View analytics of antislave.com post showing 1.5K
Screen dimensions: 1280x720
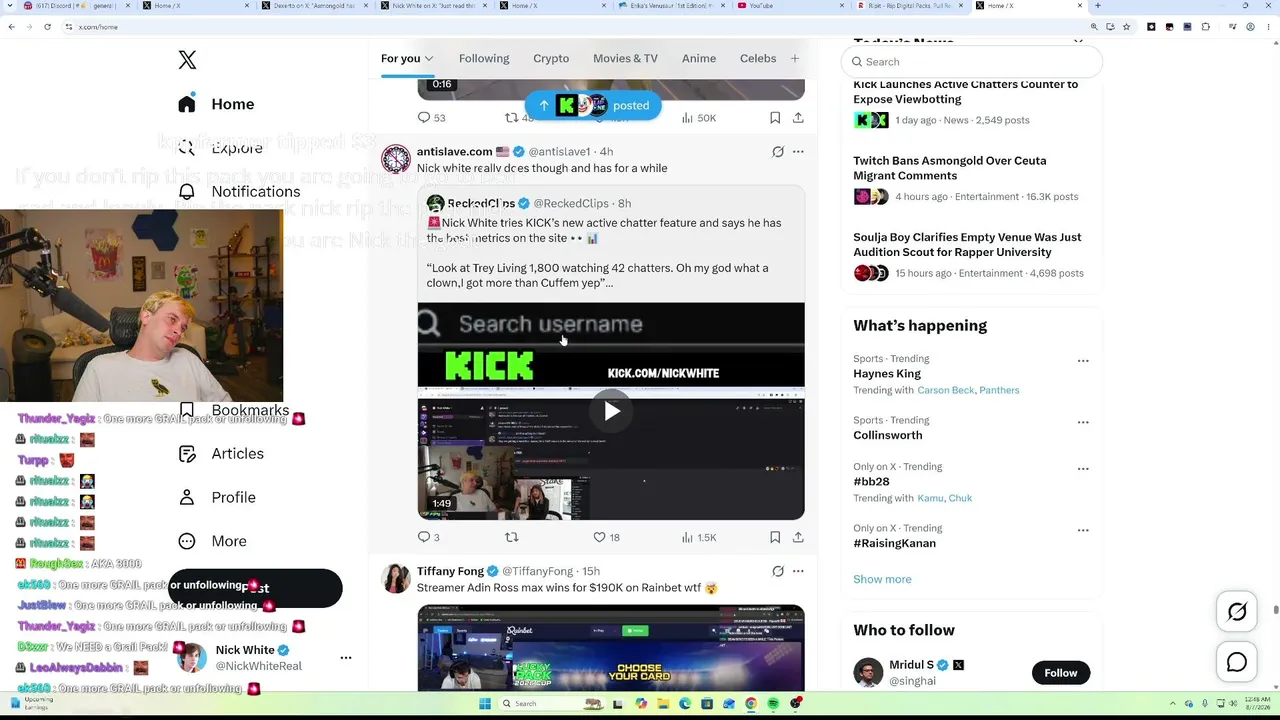tap(698, 537)
